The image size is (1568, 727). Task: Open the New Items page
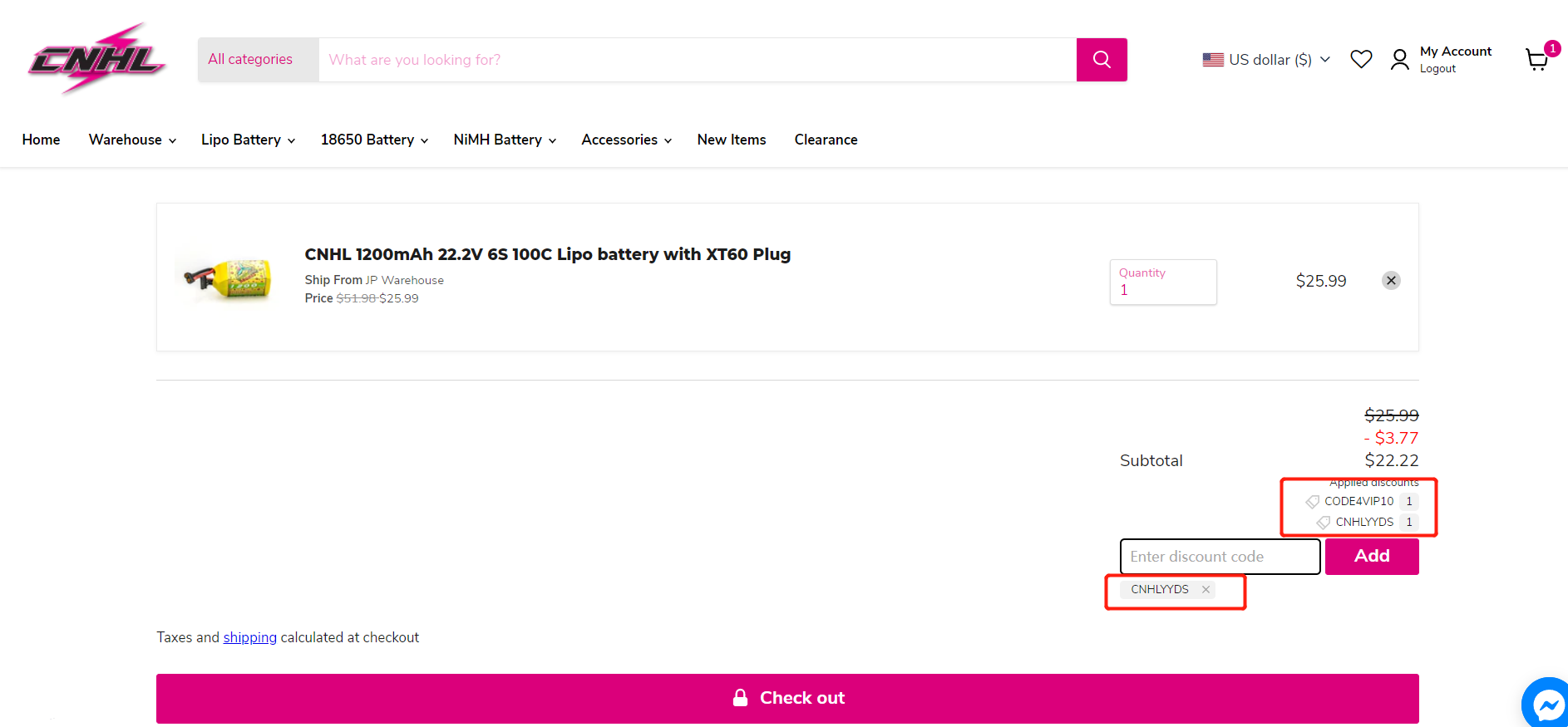click(731, 140)
